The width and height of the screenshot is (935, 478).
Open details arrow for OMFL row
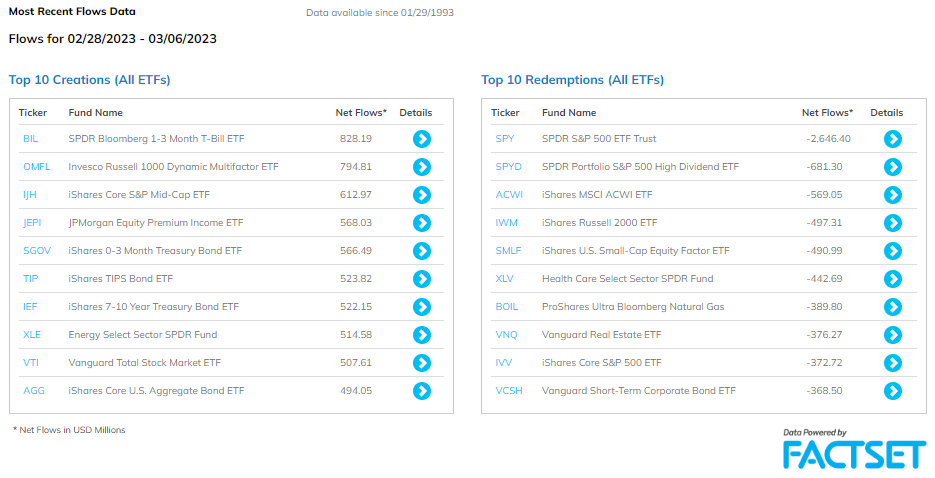(x=422, y=167)
